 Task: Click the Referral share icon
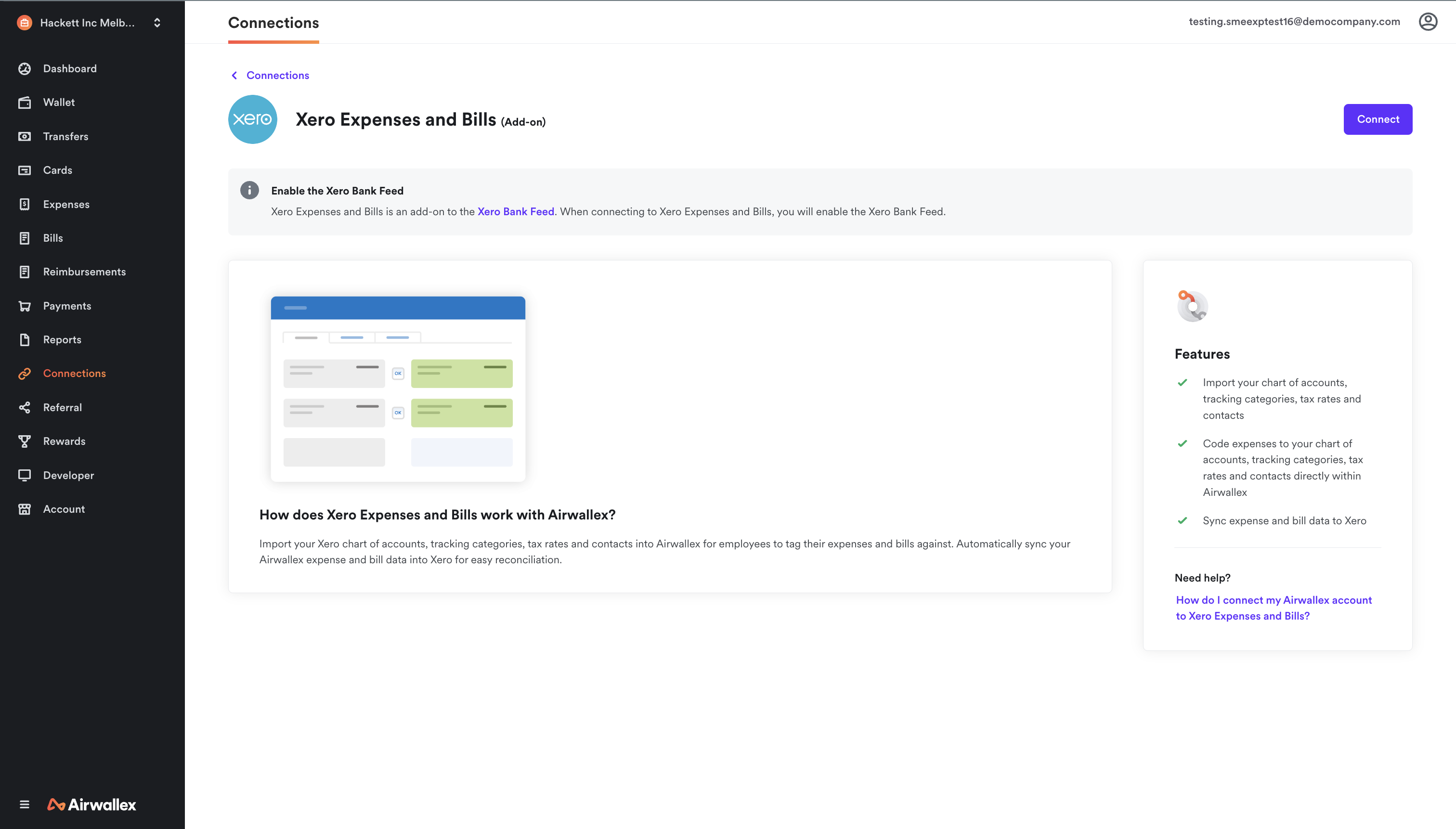tap(25, 407)
